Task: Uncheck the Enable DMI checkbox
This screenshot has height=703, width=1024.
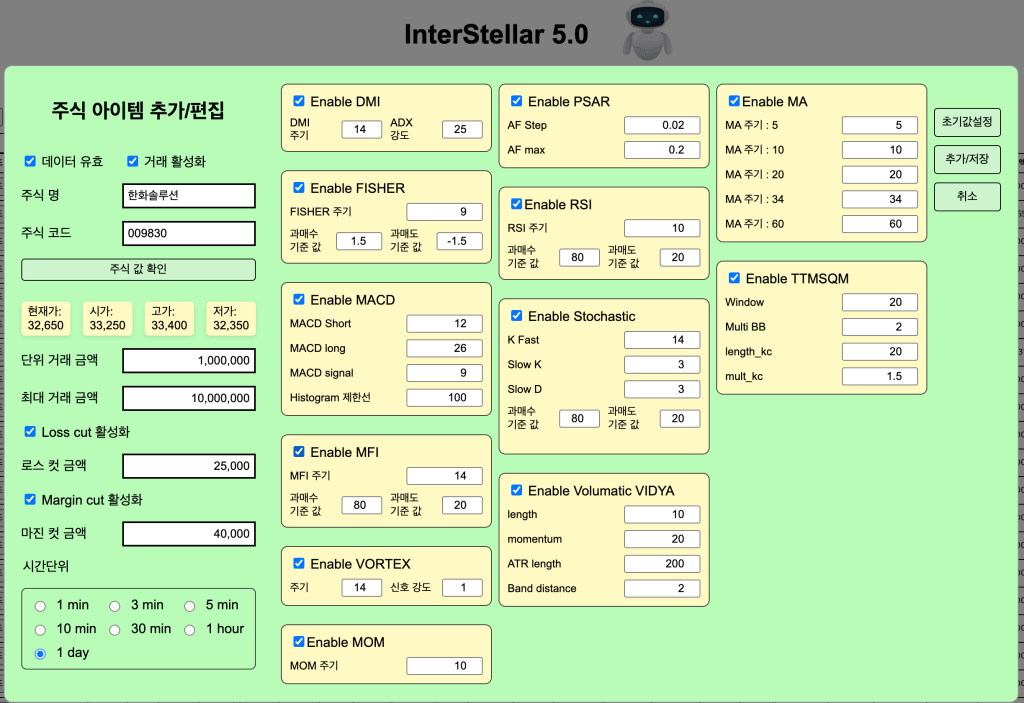Action: pyautogui.click(x=299, y=101)
